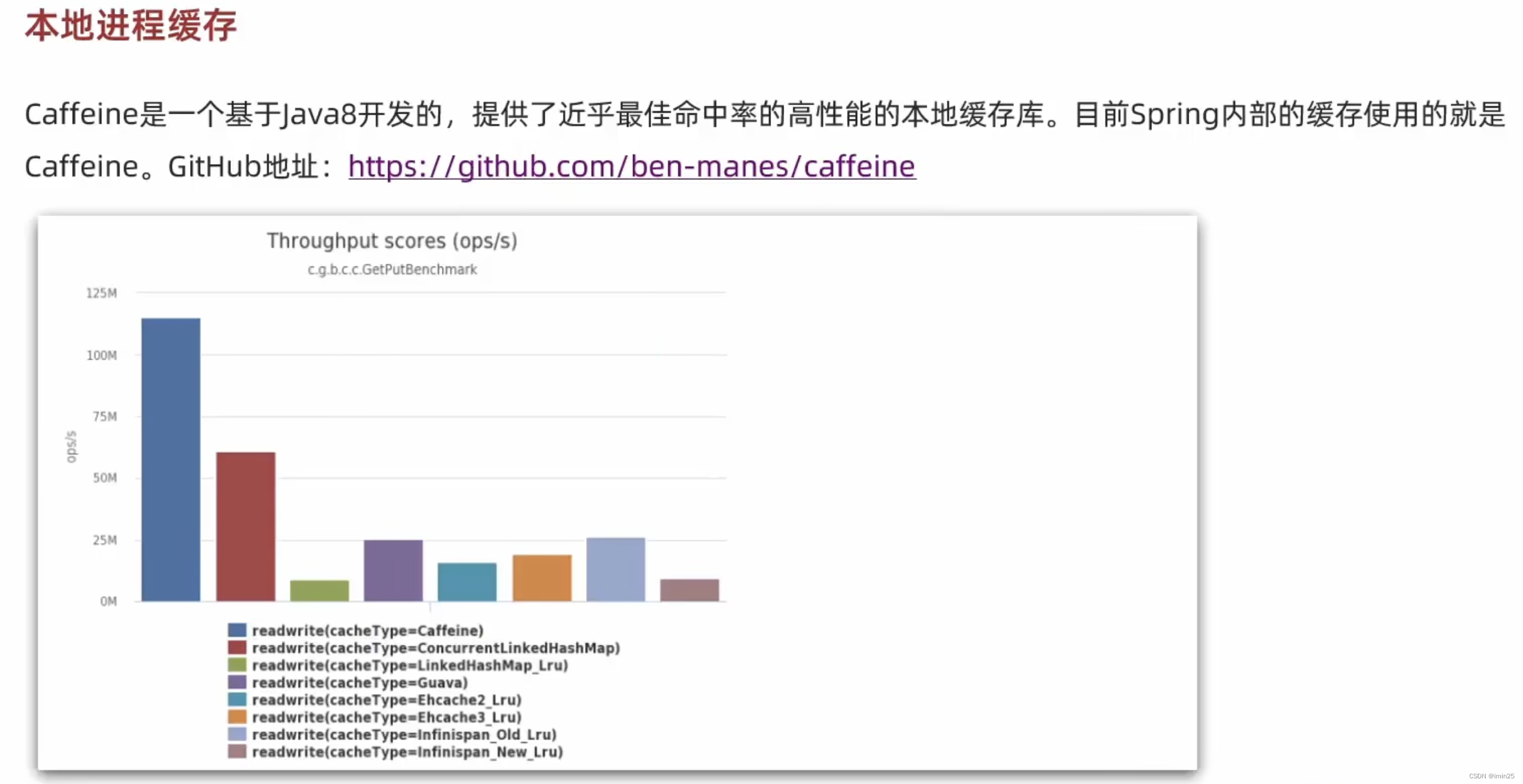The height and width of the screenshot is (784, 1523).
Task: Click the subtitle c.g.b.c.c.GetPutBenchmark
Action: [x=392, y=270]
